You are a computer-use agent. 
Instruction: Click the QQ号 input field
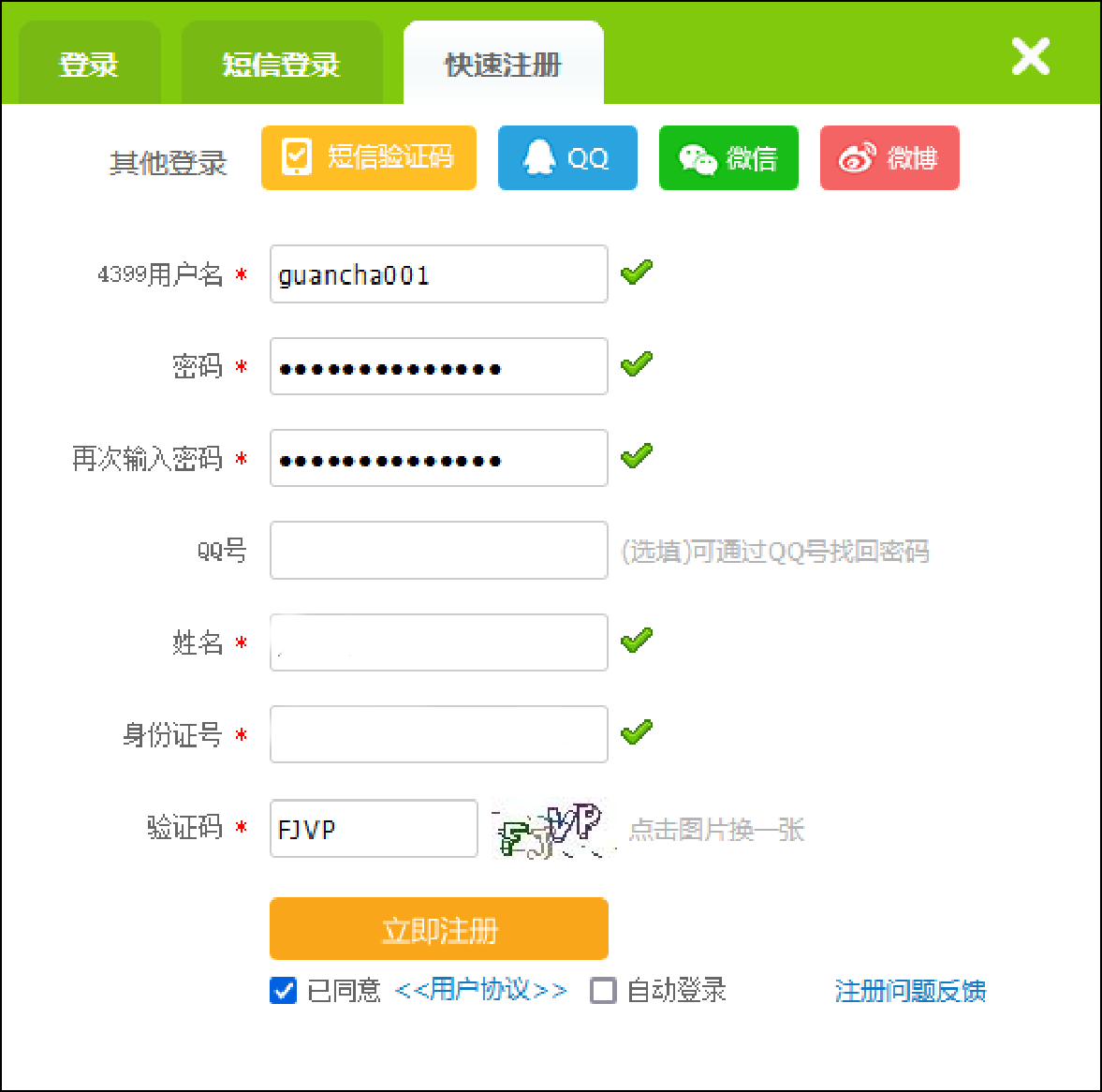point(437,550)
